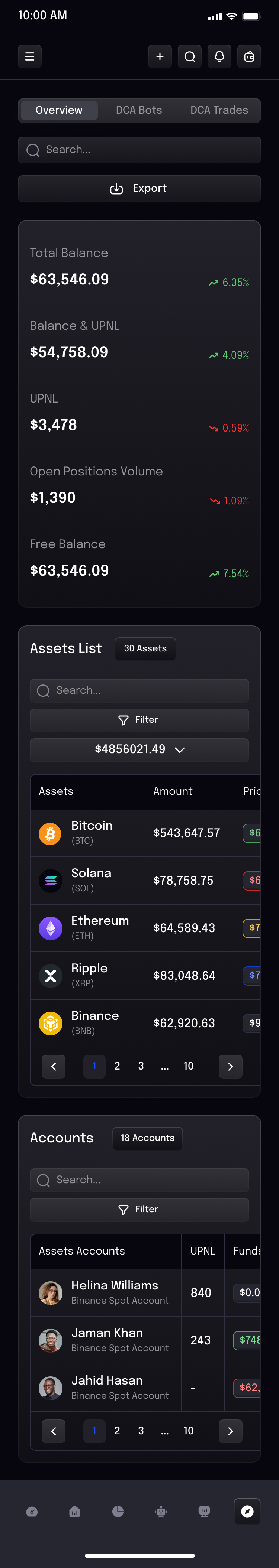Expand the $4856021.49 dropdown
The image size is (279, 1568).
point(139,749)
